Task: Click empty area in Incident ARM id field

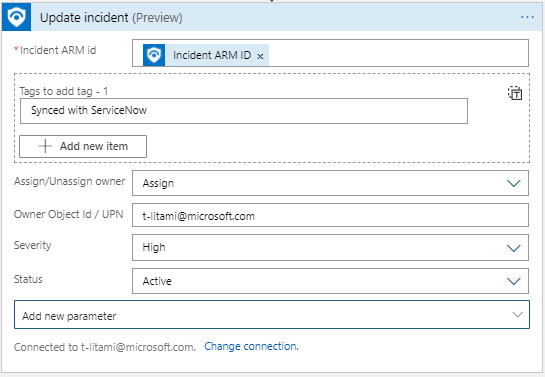Action: [398, 53]
